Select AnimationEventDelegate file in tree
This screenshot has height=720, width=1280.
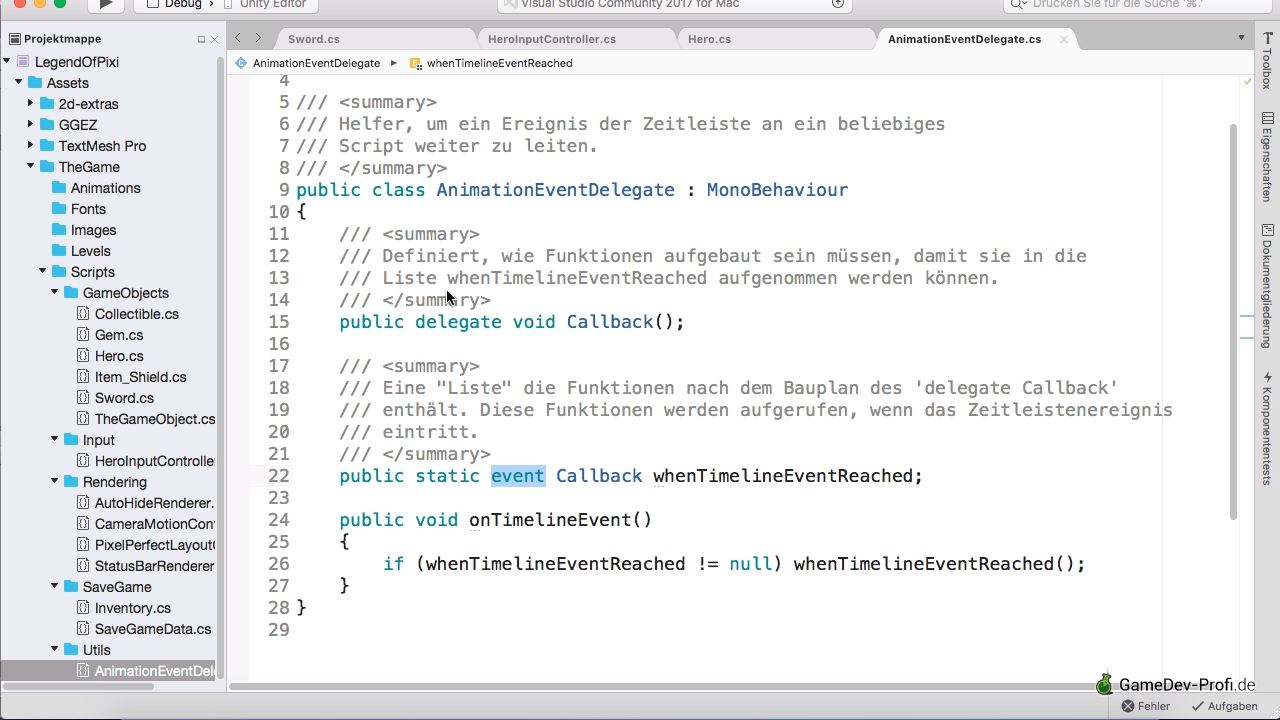(x=154, y=671)
